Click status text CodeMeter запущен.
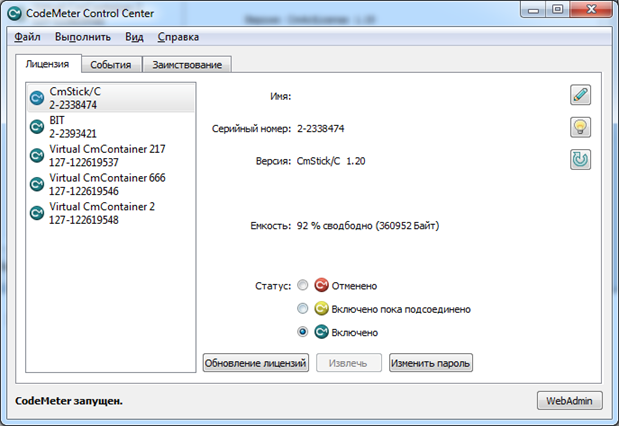Screen dimensions: 619x426 pyautogui.click(x=69, y=401)
